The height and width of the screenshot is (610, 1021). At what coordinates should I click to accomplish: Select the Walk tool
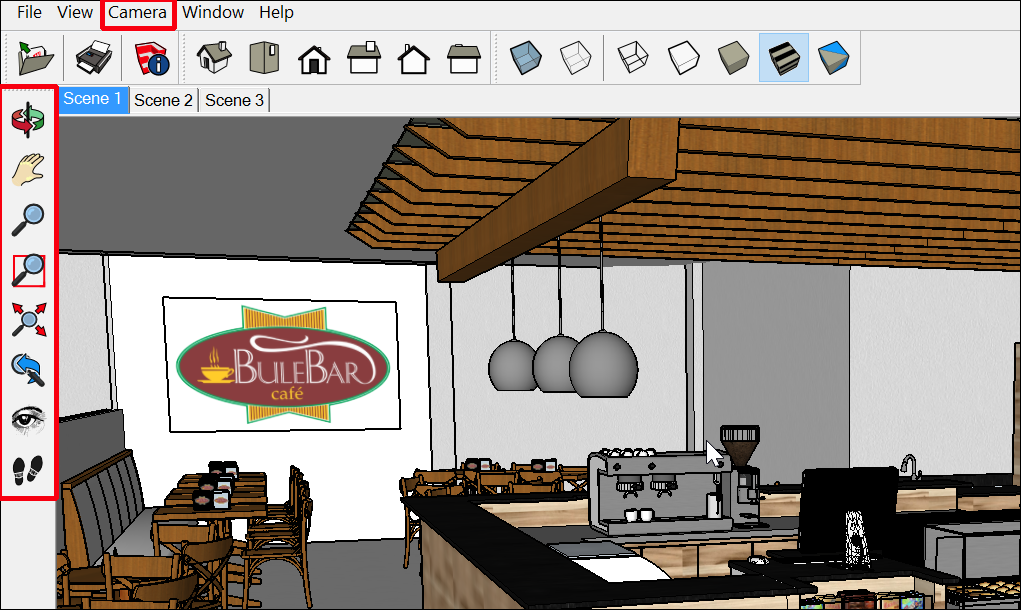click(28, 468)
